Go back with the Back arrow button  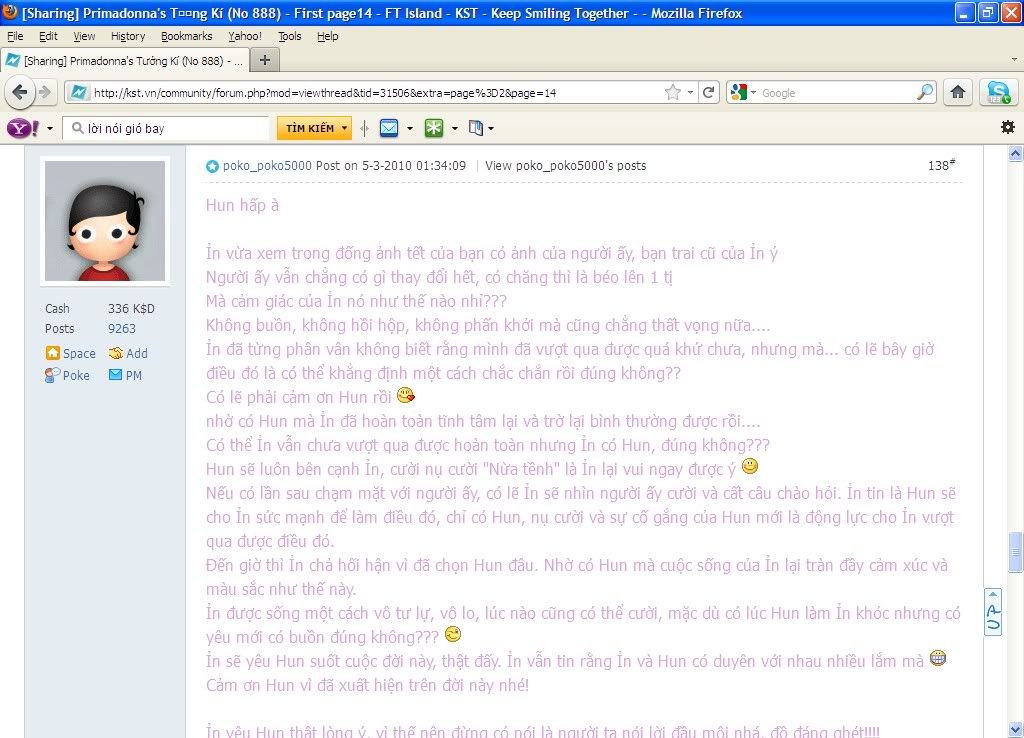pos(20,93)
